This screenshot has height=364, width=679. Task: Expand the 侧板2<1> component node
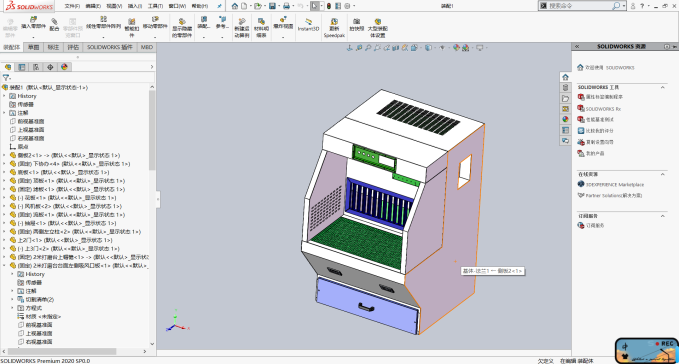click(4, 155)
